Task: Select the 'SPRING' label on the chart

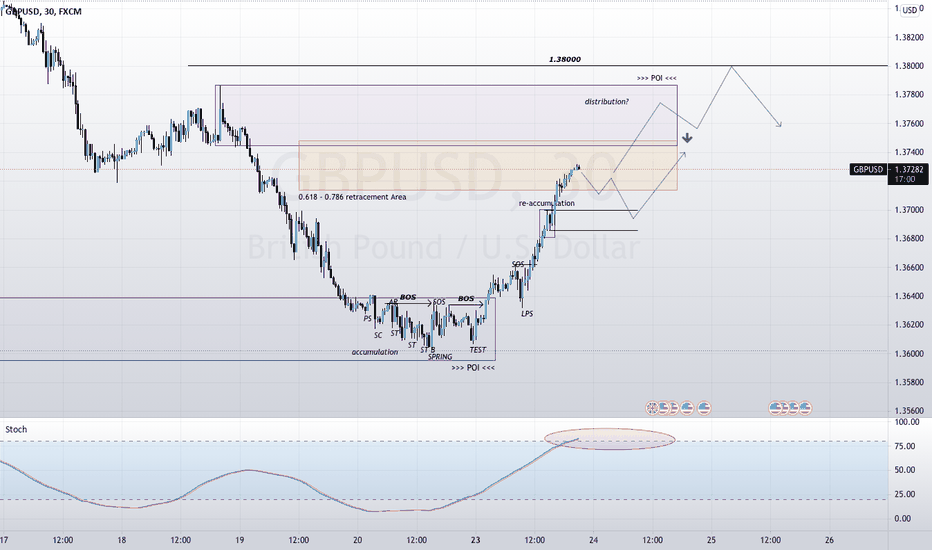Action: (x=440, y=357)
